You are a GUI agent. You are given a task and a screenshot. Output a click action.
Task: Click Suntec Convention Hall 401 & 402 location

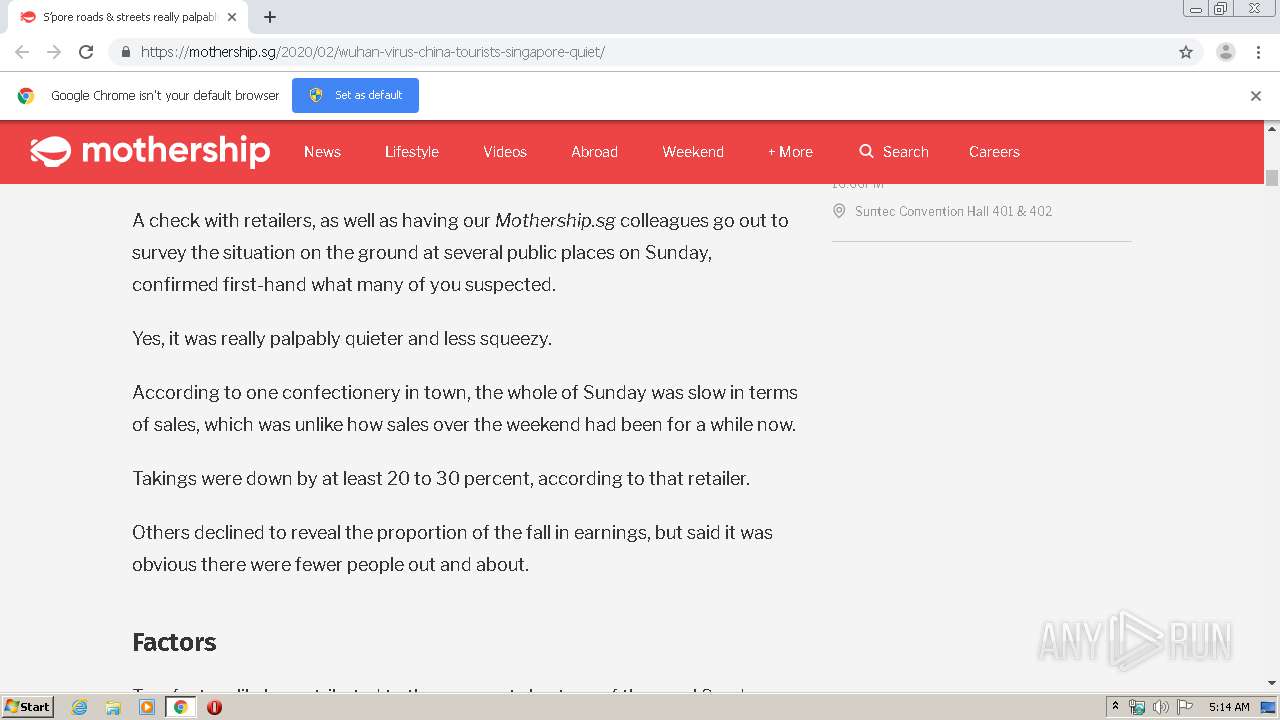pyautogui.click(x=953, y=211)
